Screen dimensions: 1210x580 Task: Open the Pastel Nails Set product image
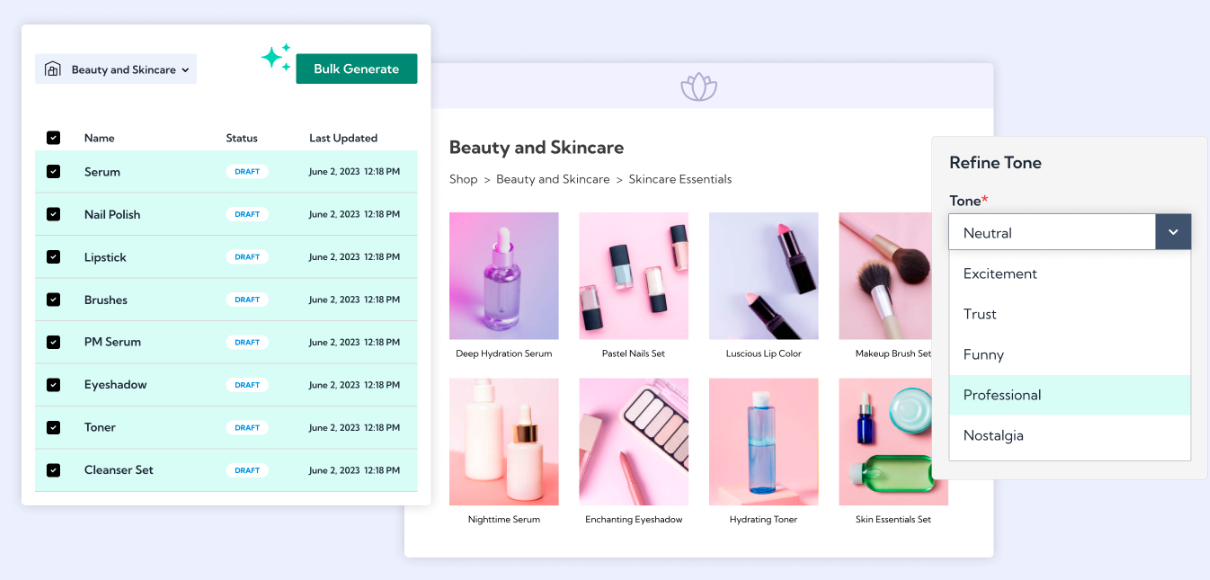click(634, 275)
